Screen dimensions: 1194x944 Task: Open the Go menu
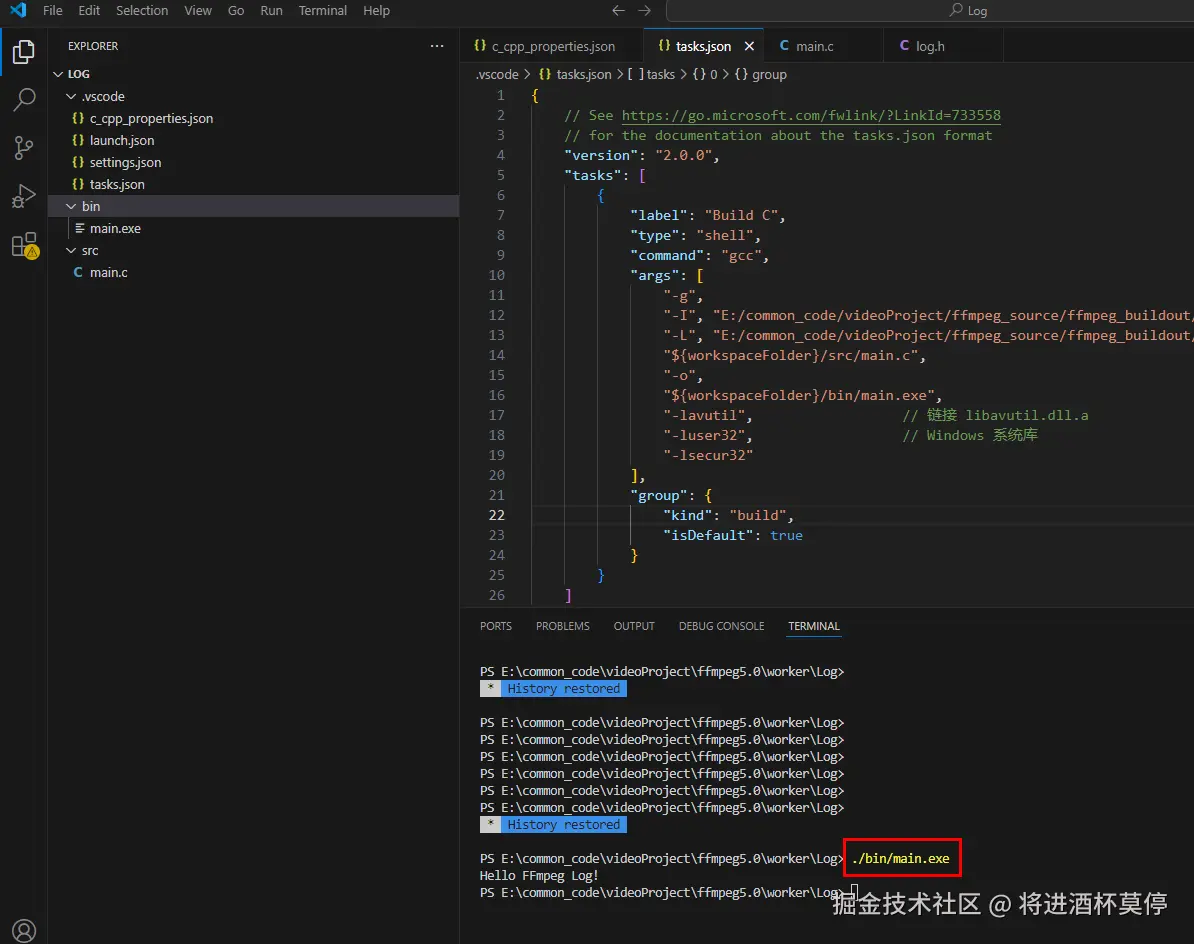[x=236, y=11]
